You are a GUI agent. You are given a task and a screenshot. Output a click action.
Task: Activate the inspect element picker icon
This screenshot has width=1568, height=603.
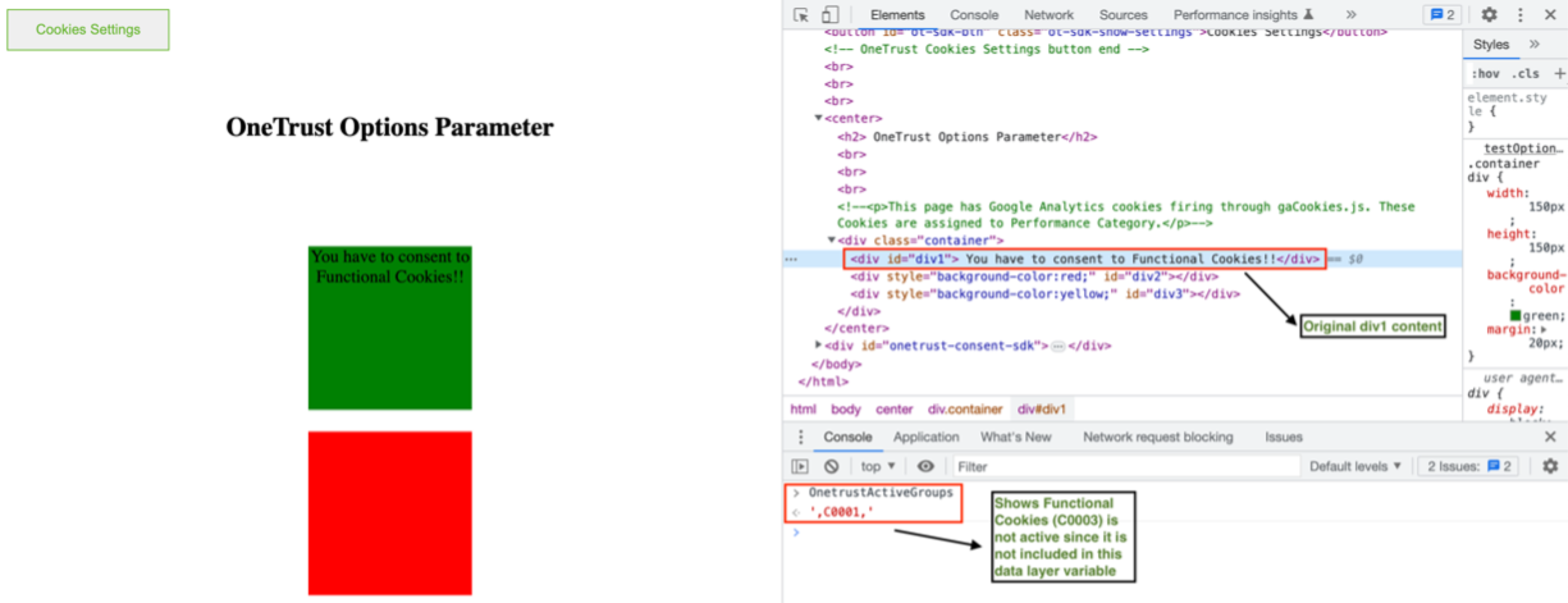point(801,15)
